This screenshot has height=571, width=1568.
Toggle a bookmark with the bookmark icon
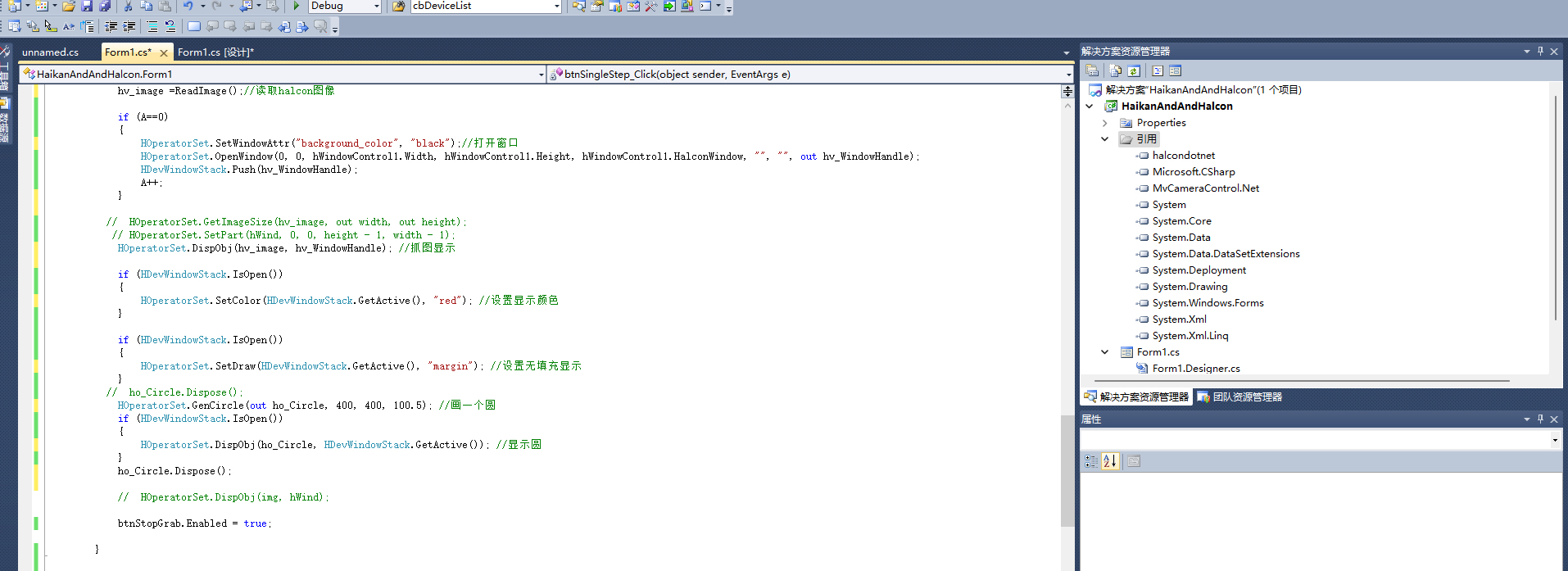pos(194,26)
